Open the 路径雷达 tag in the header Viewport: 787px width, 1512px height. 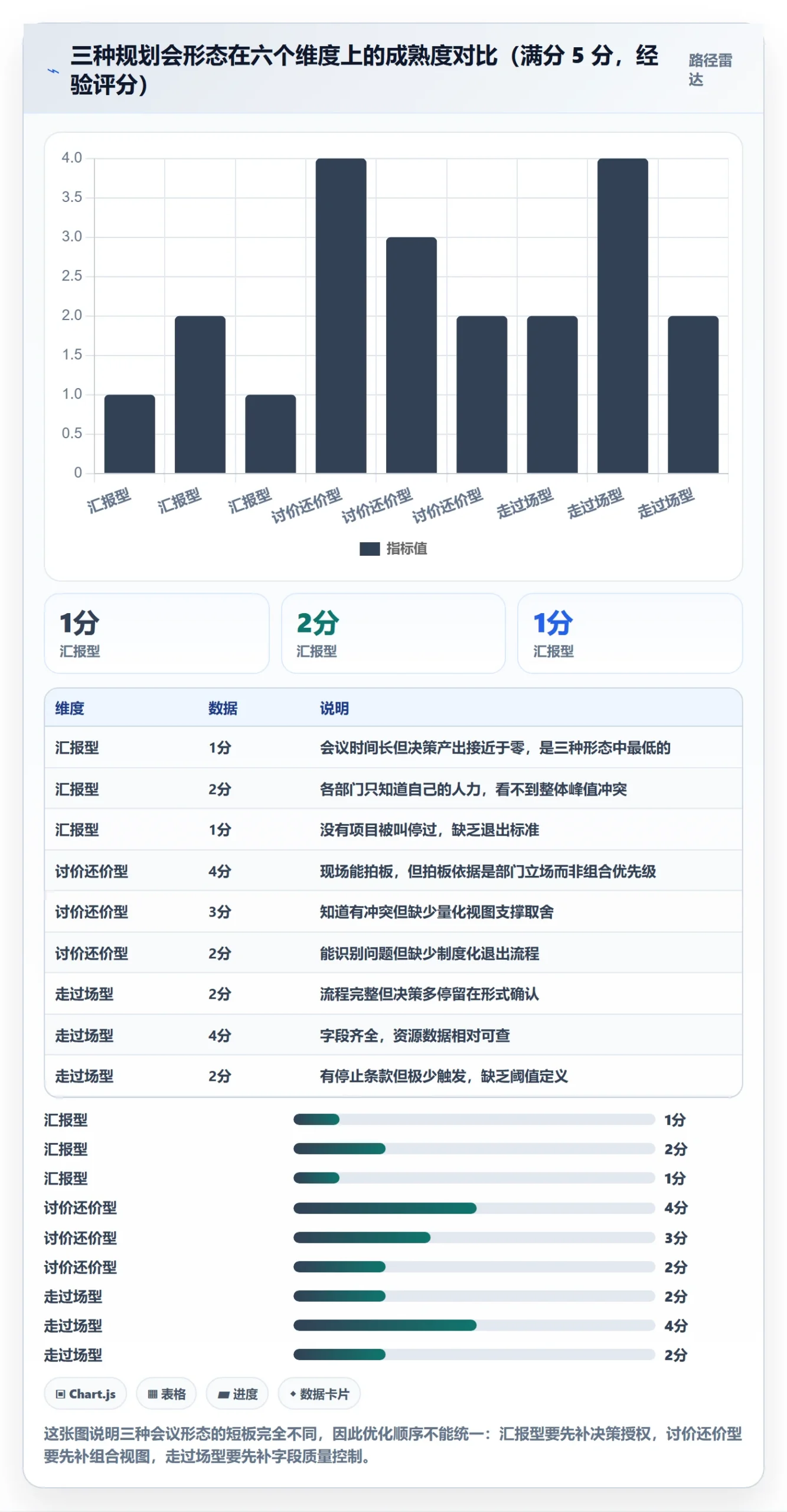pyautogui.click(x=710, y=70)
